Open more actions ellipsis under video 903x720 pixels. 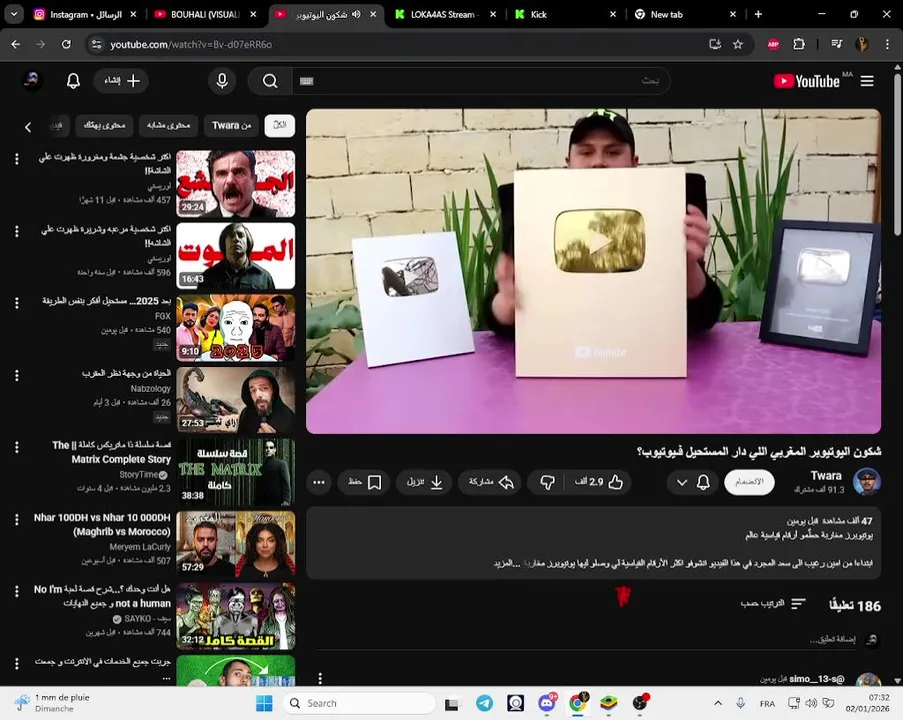click(x=318, y=482)
